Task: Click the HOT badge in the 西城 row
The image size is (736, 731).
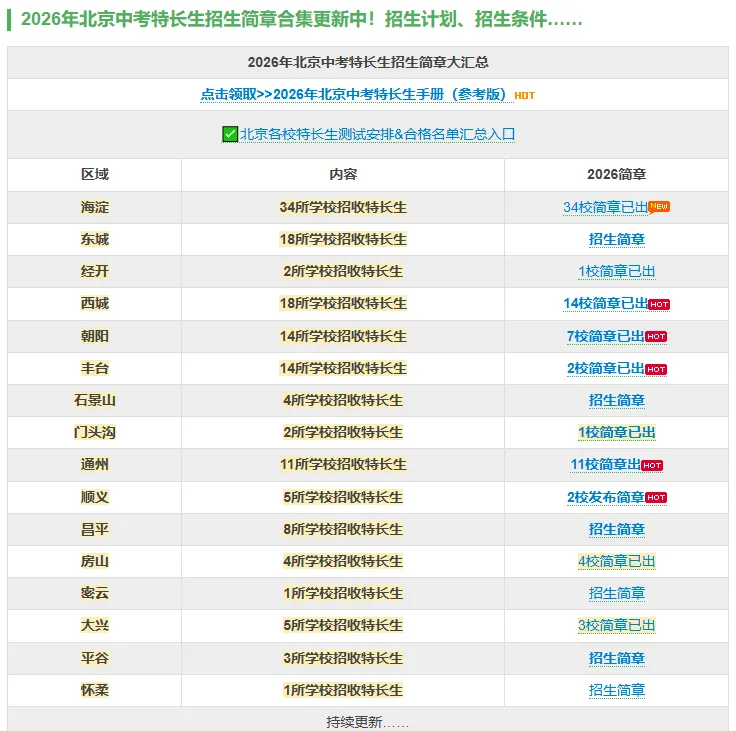Action: tap(659, 305)
